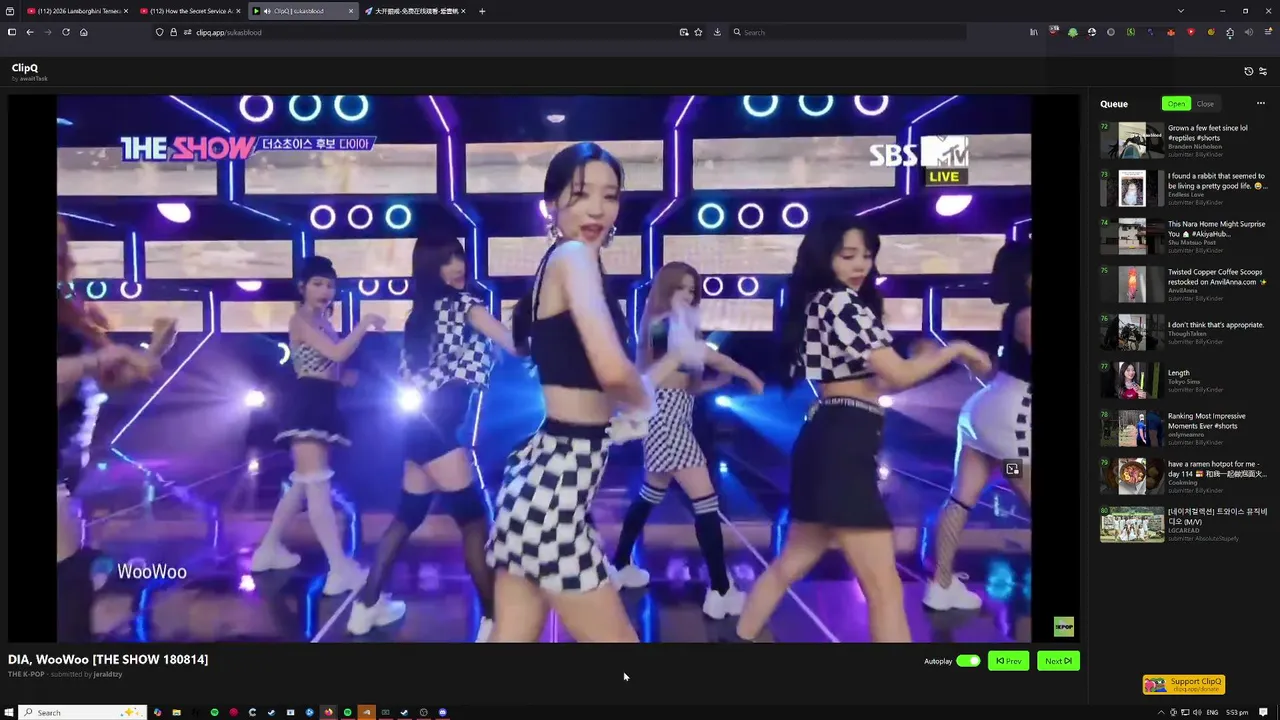Screen dimensions: 1280x720
Task: Set the queue to Open
Action: point(1176,104)
